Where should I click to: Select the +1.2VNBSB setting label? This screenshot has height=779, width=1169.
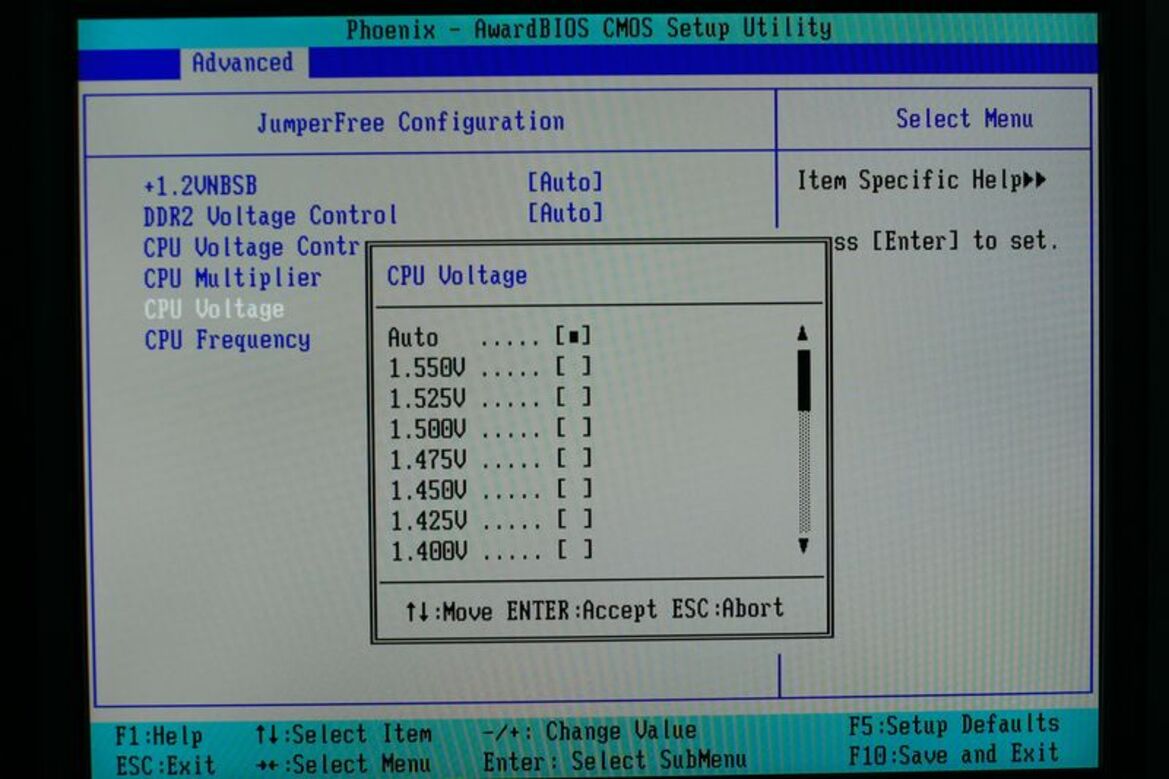coord(201,185)
